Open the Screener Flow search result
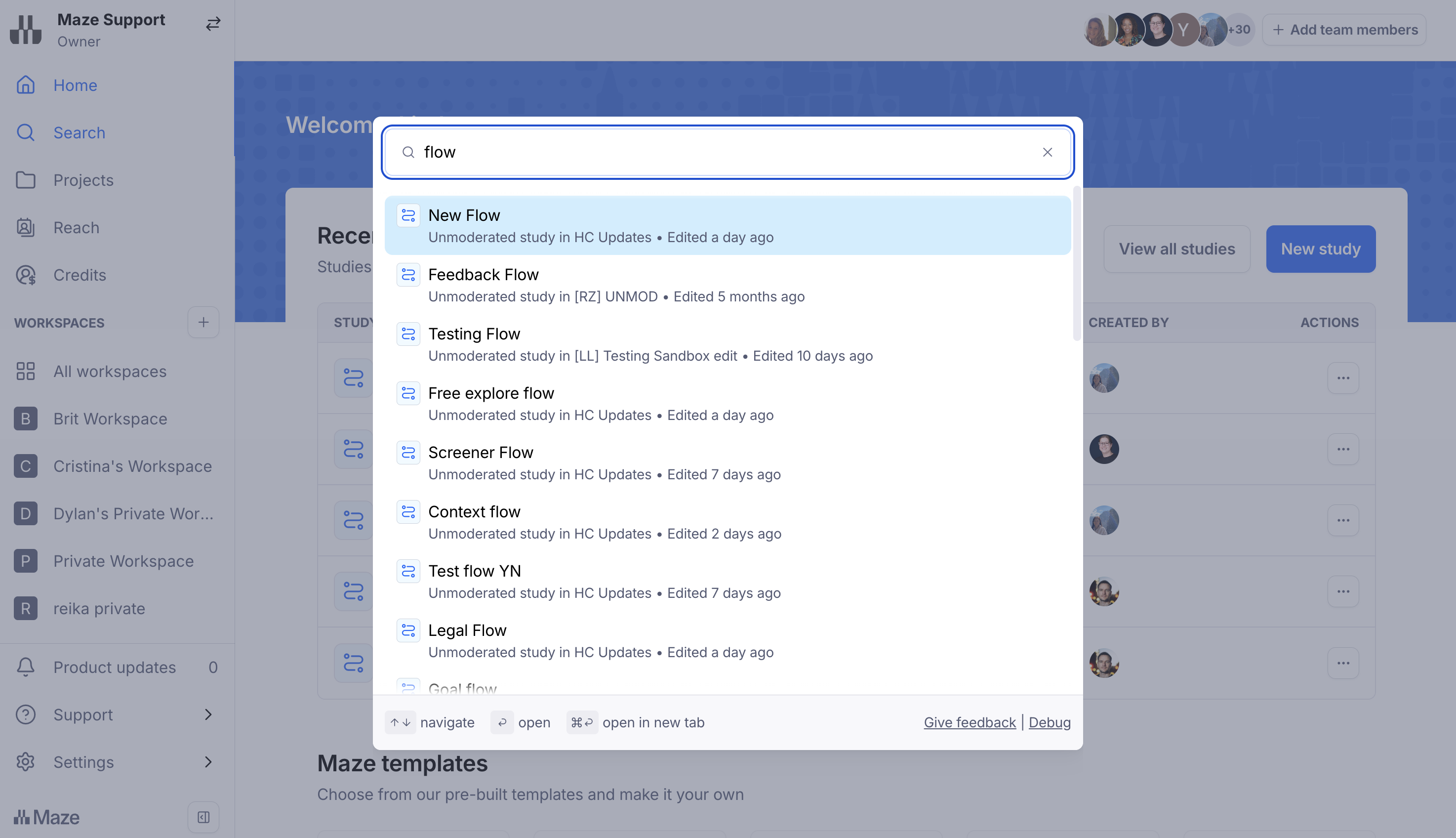This screenshot has height=838, width=1456. 727,463
